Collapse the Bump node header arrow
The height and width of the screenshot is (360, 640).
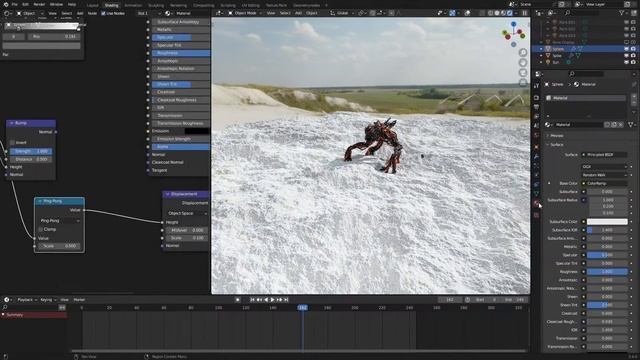(x=12, y=123)
